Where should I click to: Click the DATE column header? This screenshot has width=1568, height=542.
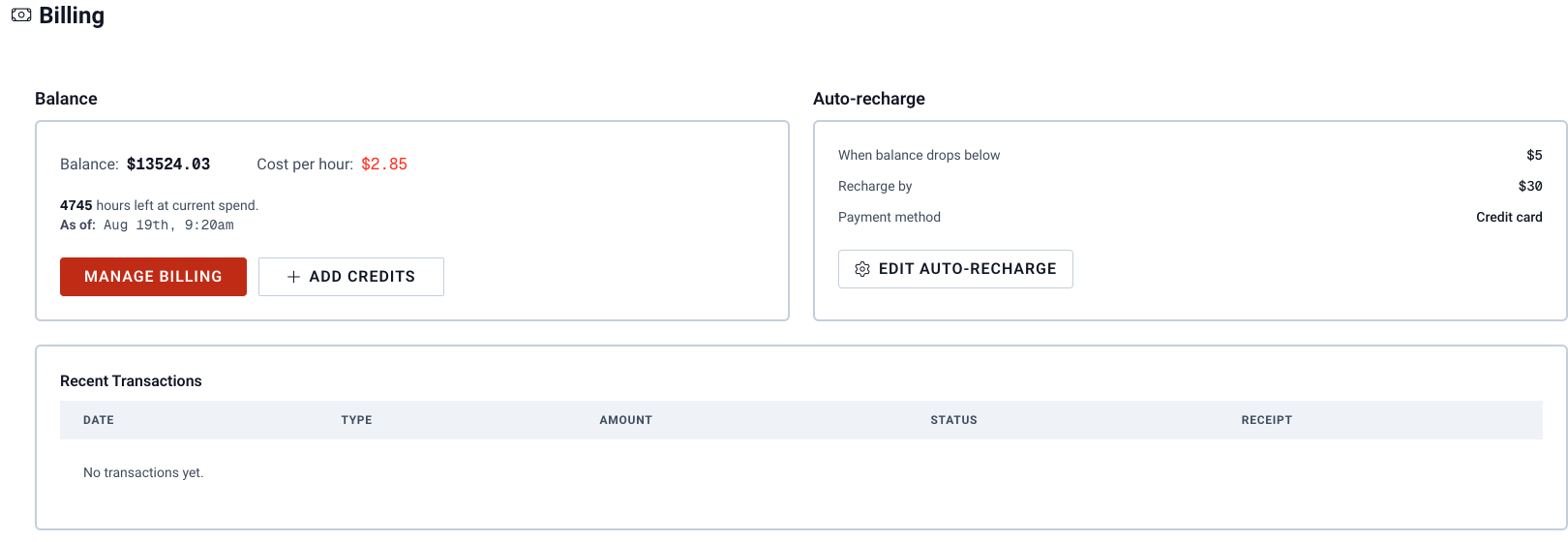[x=99, y=420]
